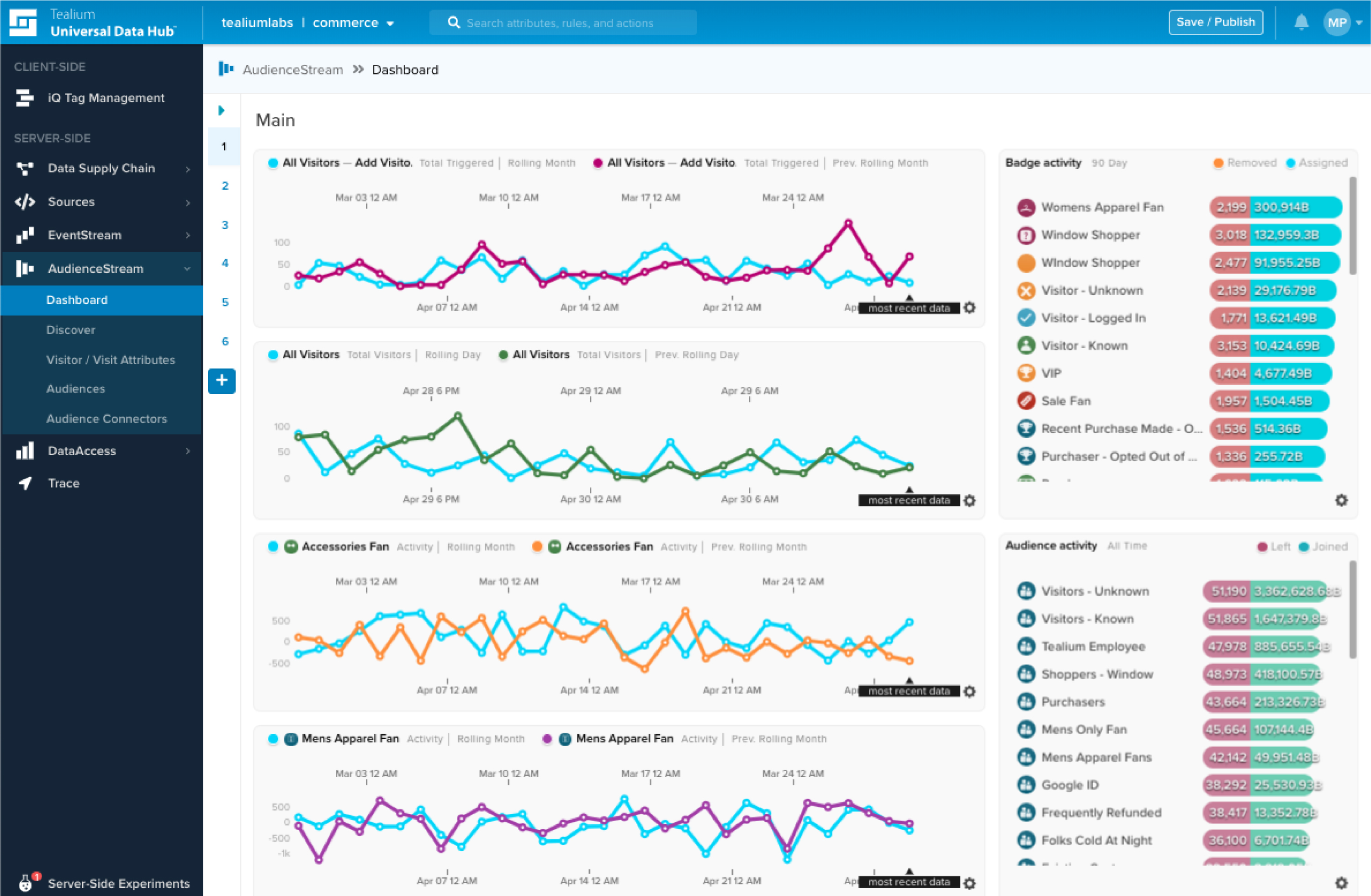The image size is (1371, 896).
Task: Toggle the Joined legend in Audience activity
Action: (1323, 546)
